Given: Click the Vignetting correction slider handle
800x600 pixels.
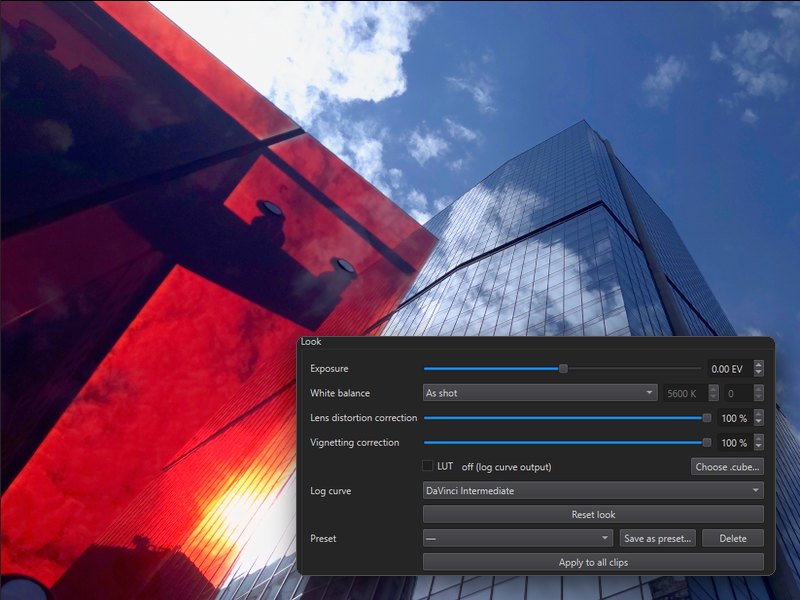Looking at the screenshot, I should 707,442.
